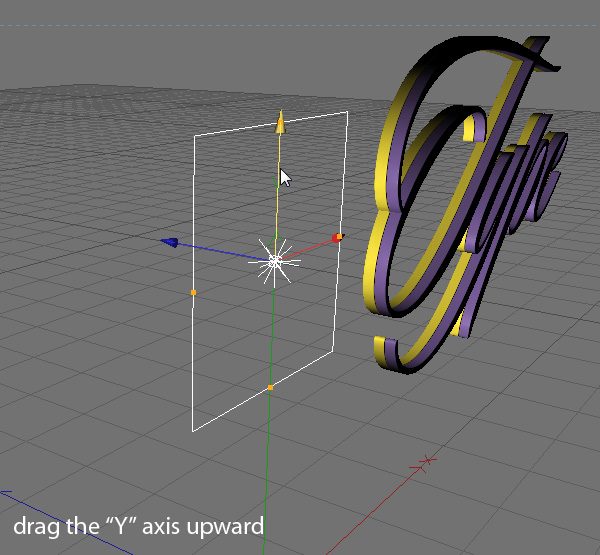Click the bottom-right corner of white rectangle
Screen dimensions: 600x555
pyautogui.click(x=333, y=350)
